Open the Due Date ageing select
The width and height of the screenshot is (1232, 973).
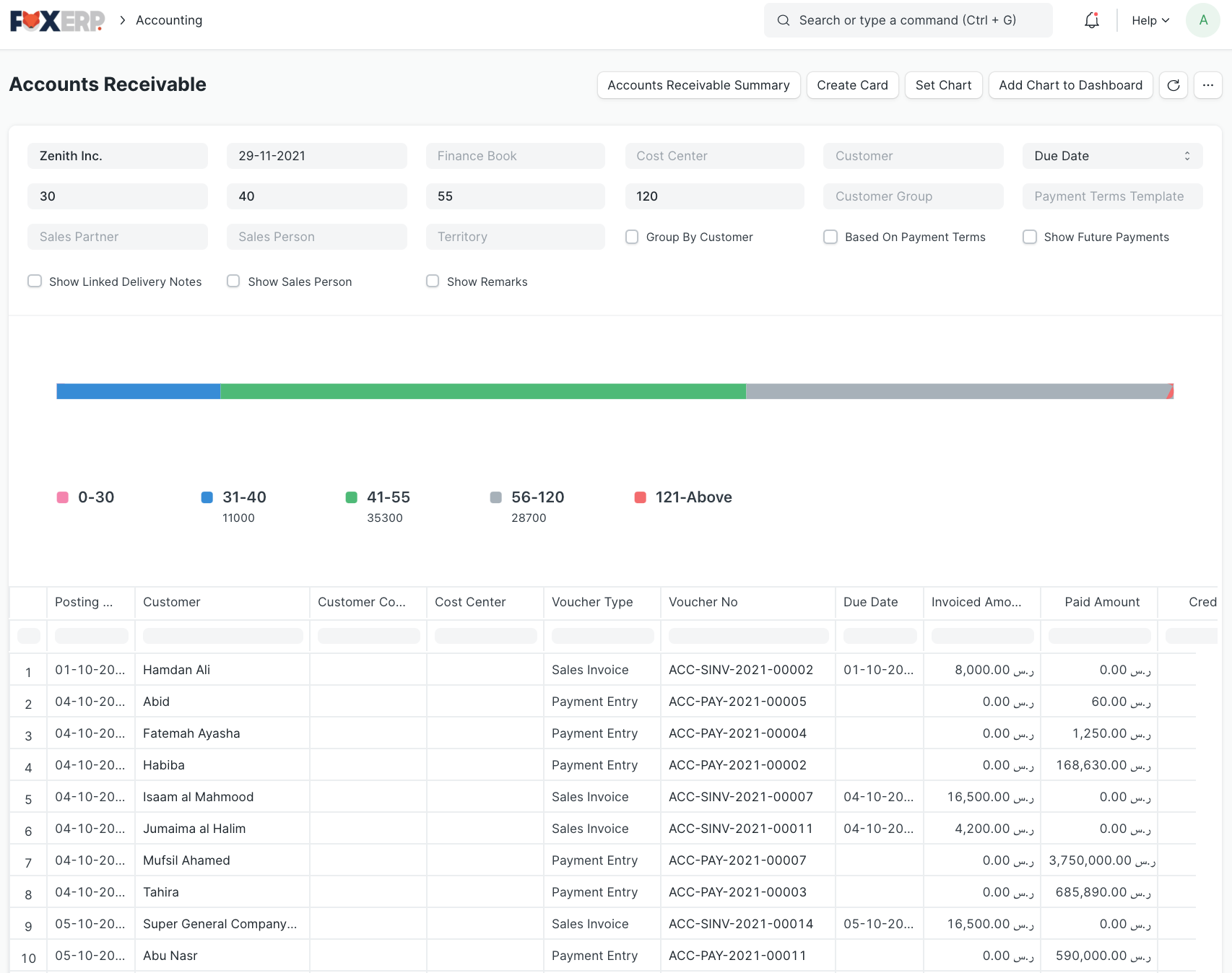coord(1112,156)
